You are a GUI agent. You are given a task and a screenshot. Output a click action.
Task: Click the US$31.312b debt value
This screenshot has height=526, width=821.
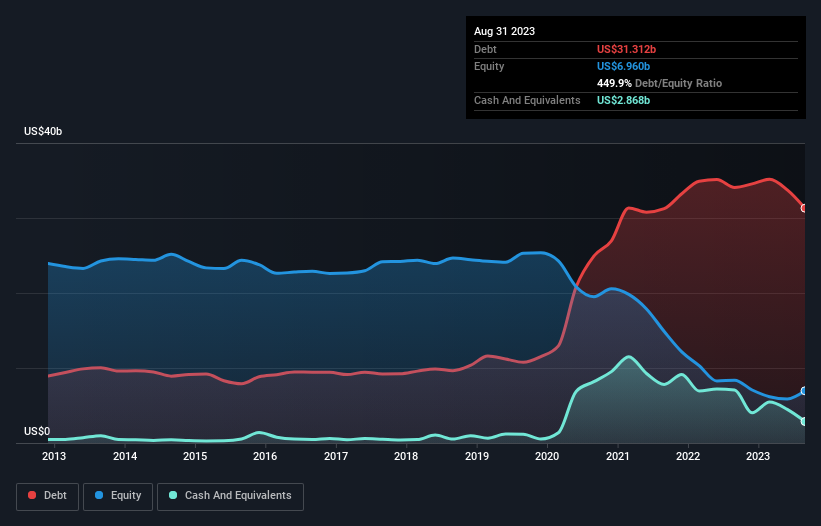pos(626,49)
